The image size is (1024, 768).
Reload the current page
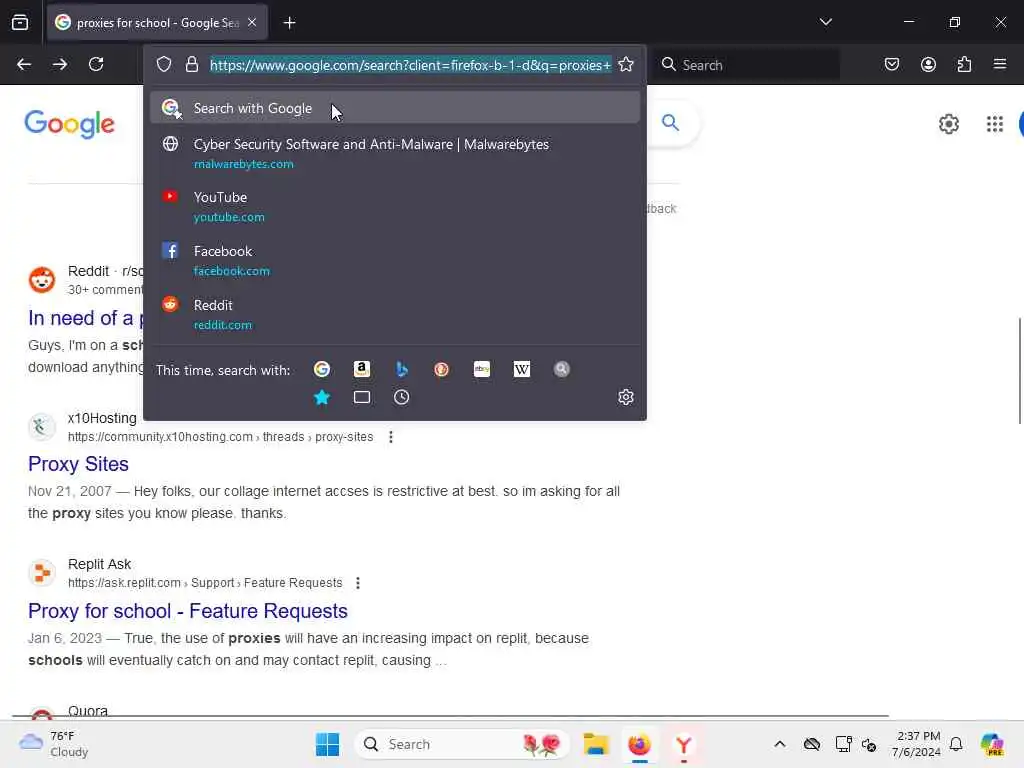pos(96,64)
